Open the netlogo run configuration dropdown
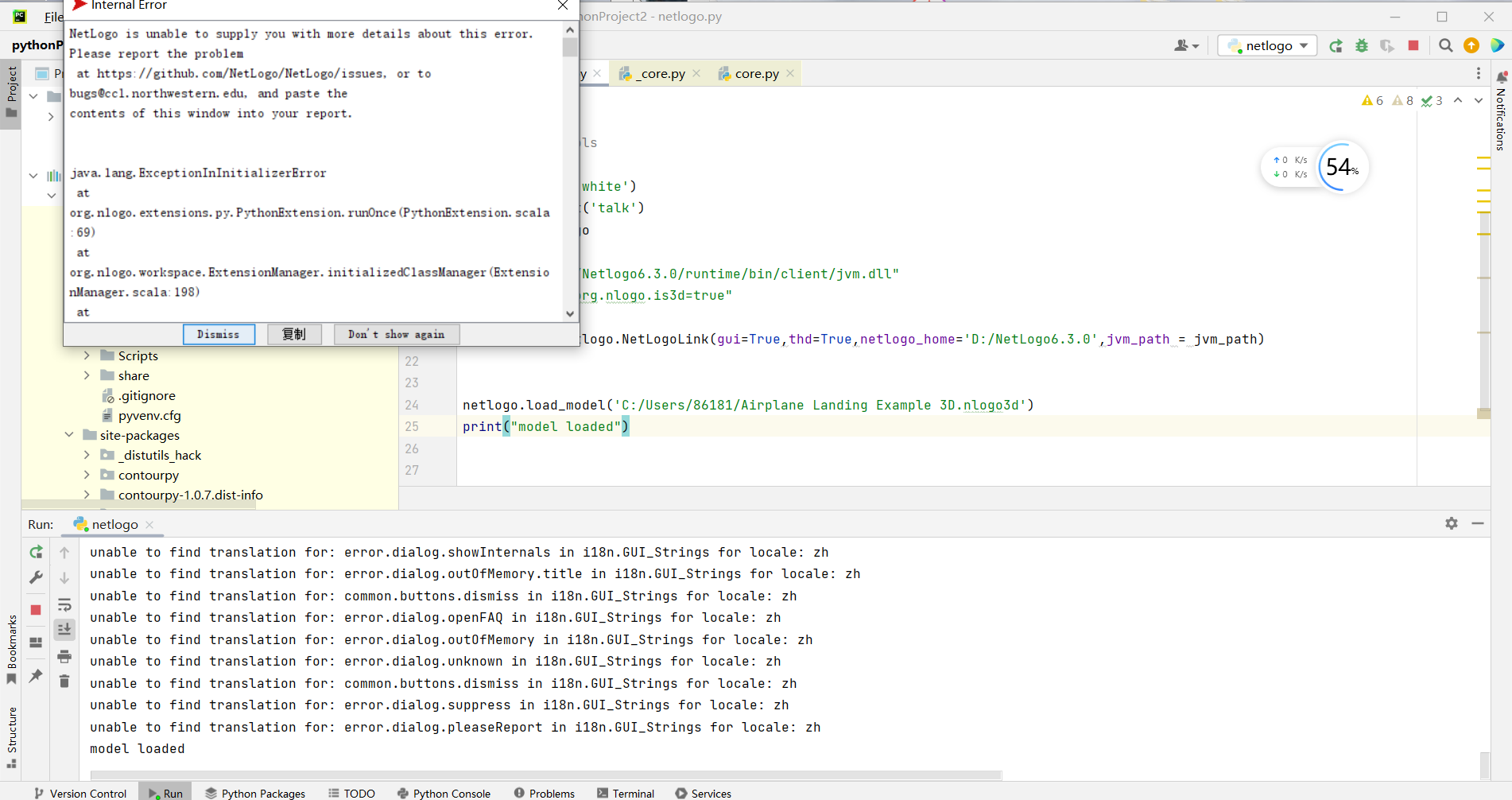This screenshot has width=1512, height=800. [x=1267, y=45]
